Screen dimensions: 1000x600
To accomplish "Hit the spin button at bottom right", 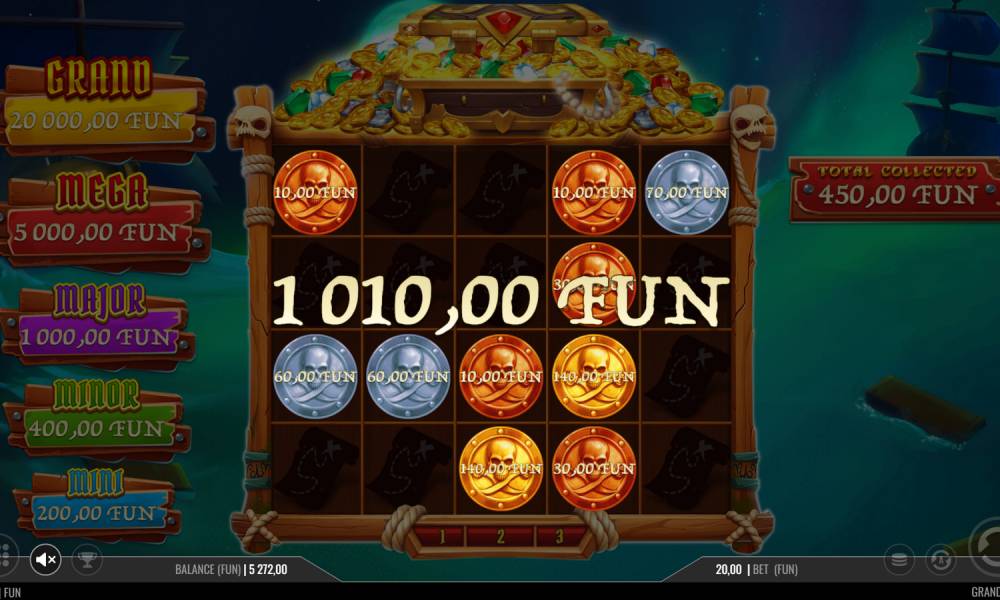I will (985, 545).
